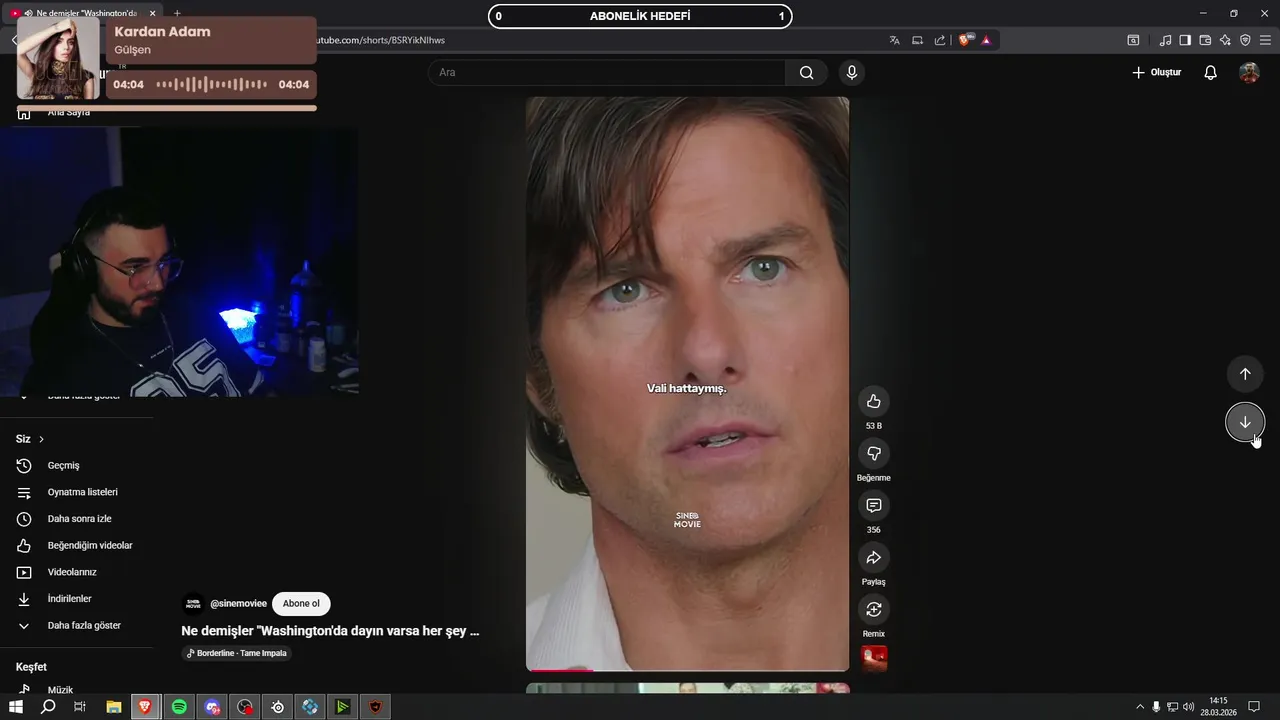Open Discord from the taskbar

click(x=212, y=707)
